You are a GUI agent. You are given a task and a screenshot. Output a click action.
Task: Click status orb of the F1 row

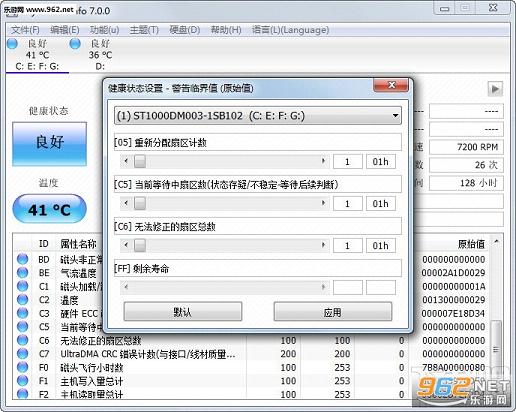(22, 380)
